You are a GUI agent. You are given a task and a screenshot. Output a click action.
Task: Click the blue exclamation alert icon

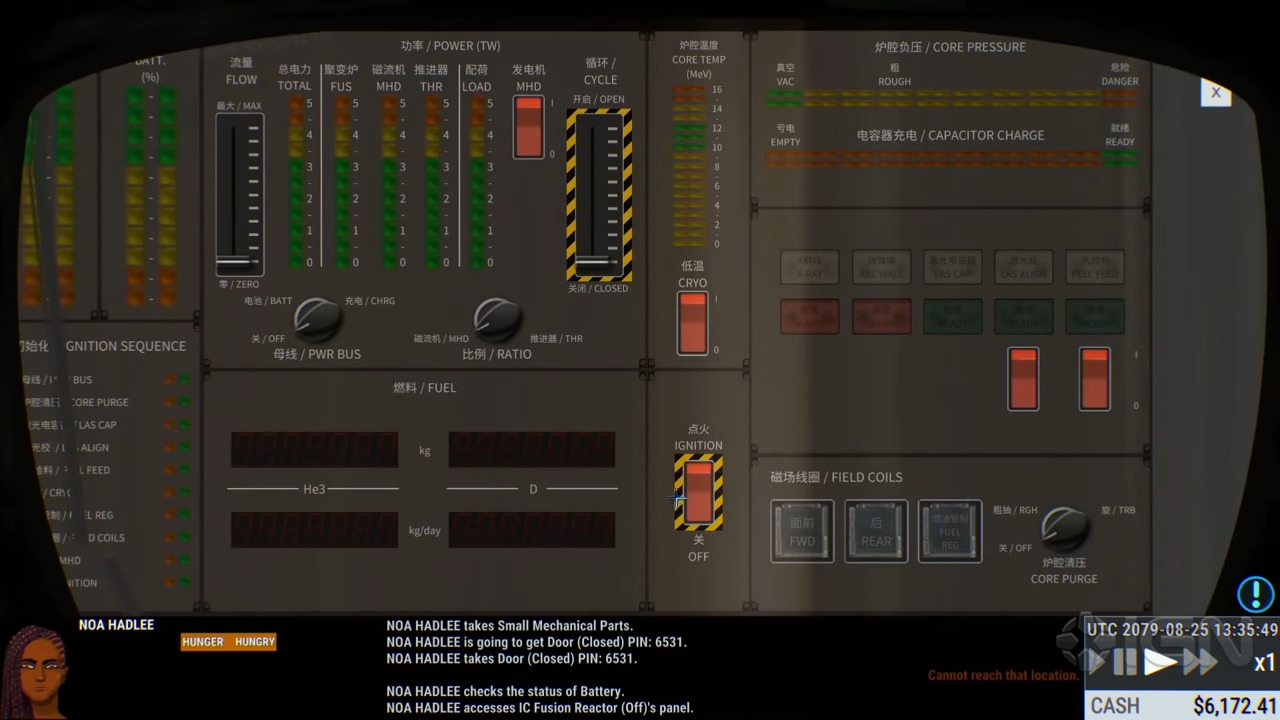(1255, 594)
